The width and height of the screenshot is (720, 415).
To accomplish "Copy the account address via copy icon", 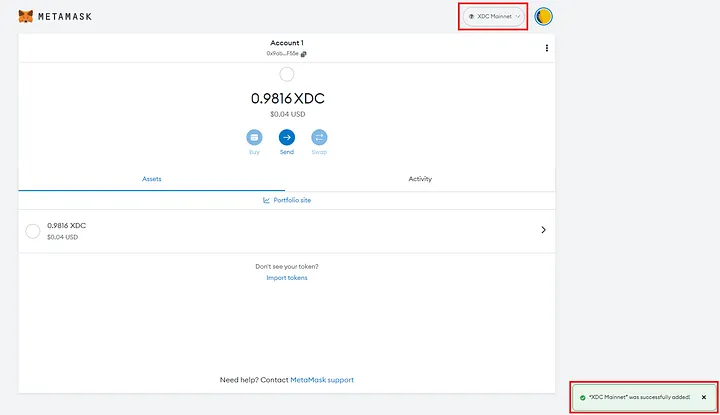I will click(304, 54).
